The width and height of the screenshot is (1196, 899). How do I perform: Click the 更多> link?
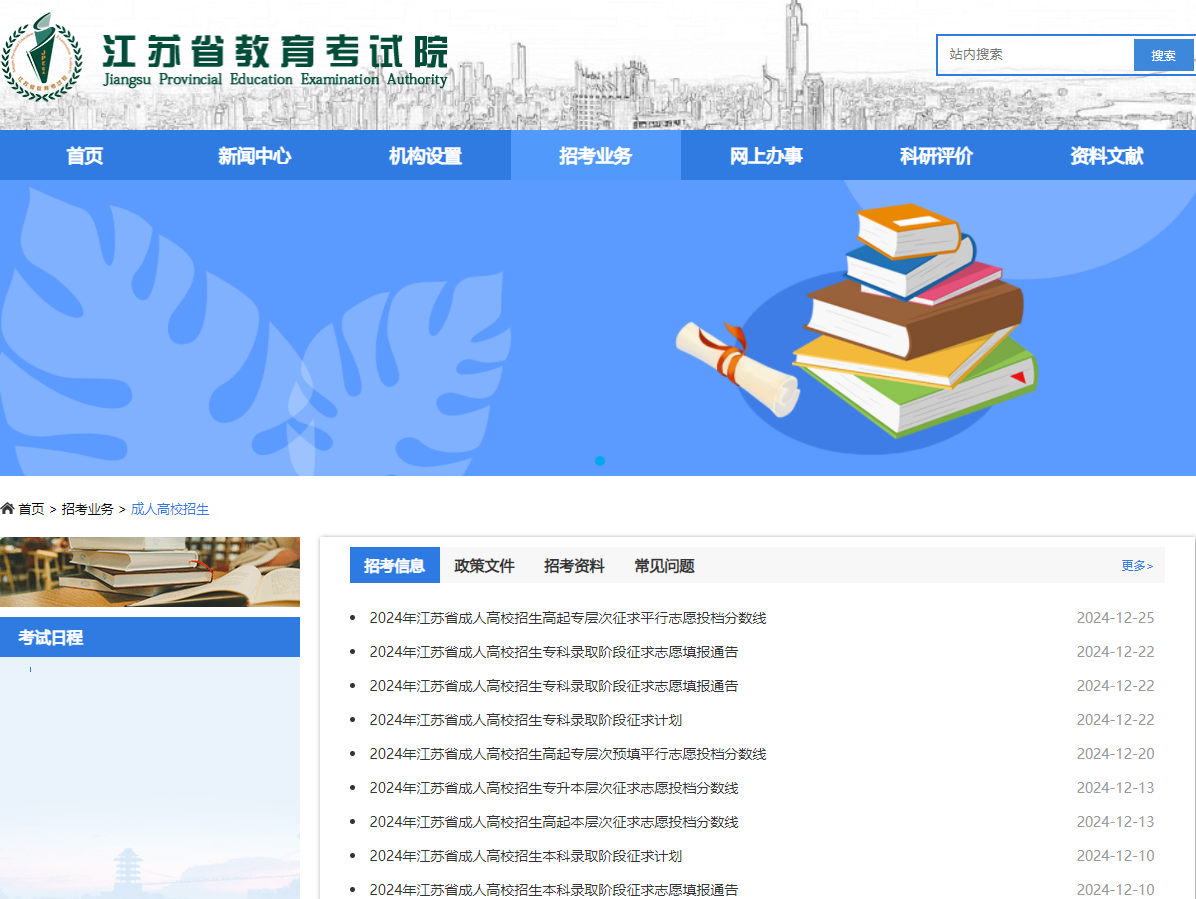[x=1136, y=565]
